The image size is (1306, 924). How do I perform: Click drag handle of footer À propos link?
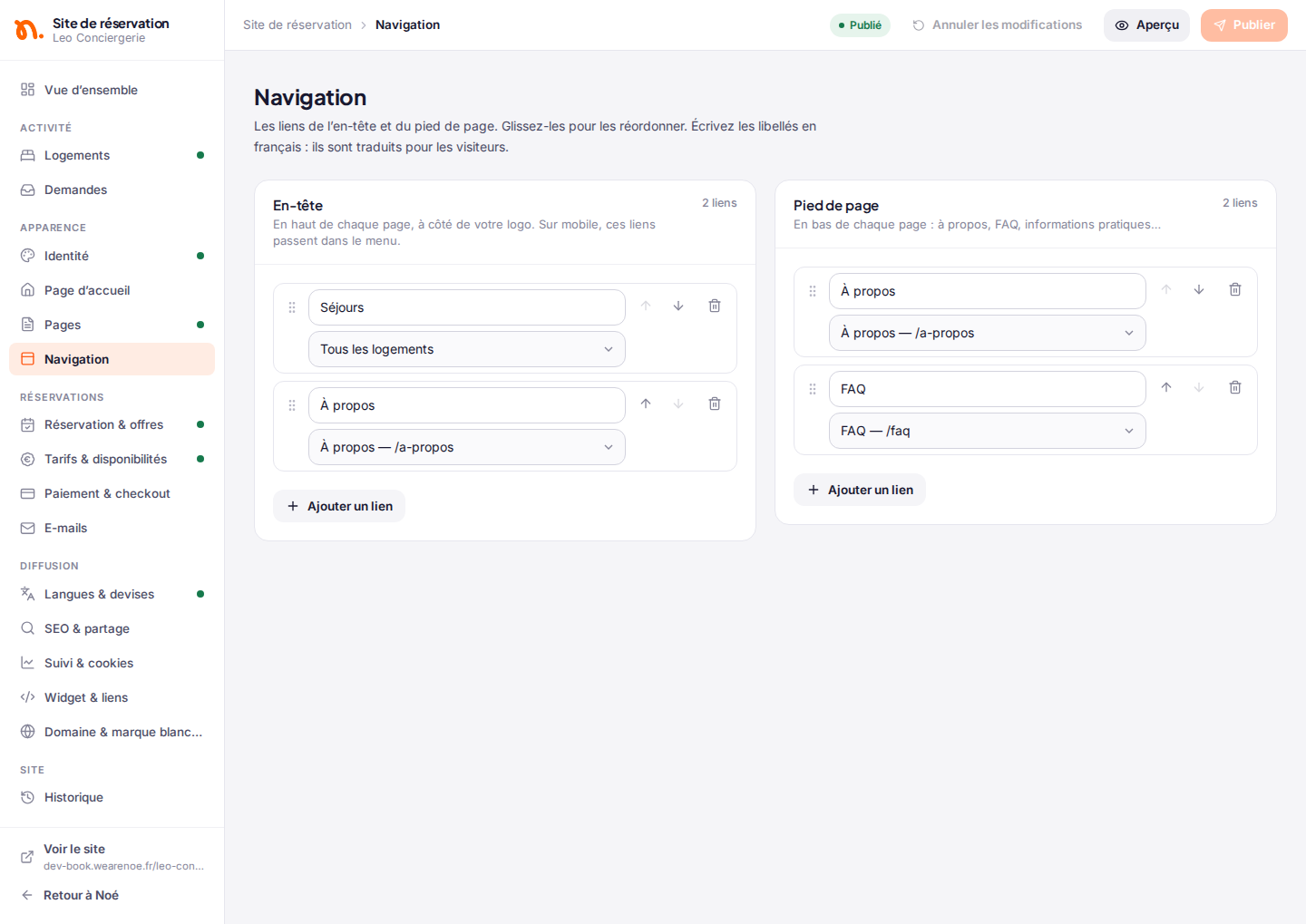click(813, 291)
